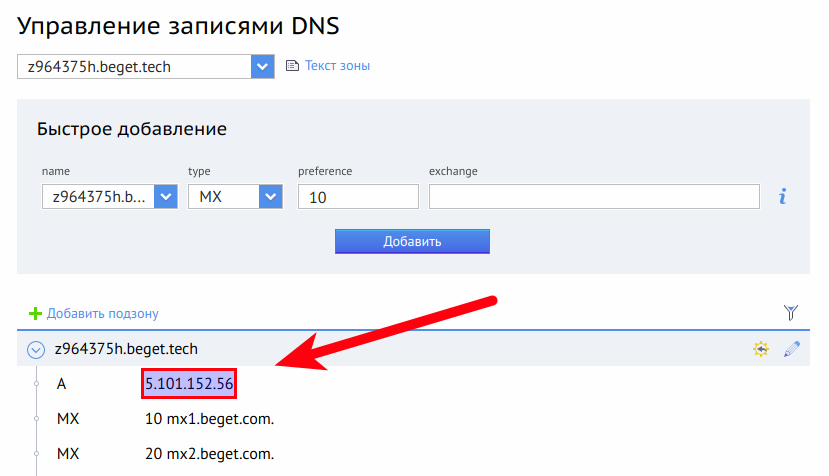The image size is (829, 476).
Task: Click the z964375h.beget.tech zone row name
Action: (x=126, y=349)
